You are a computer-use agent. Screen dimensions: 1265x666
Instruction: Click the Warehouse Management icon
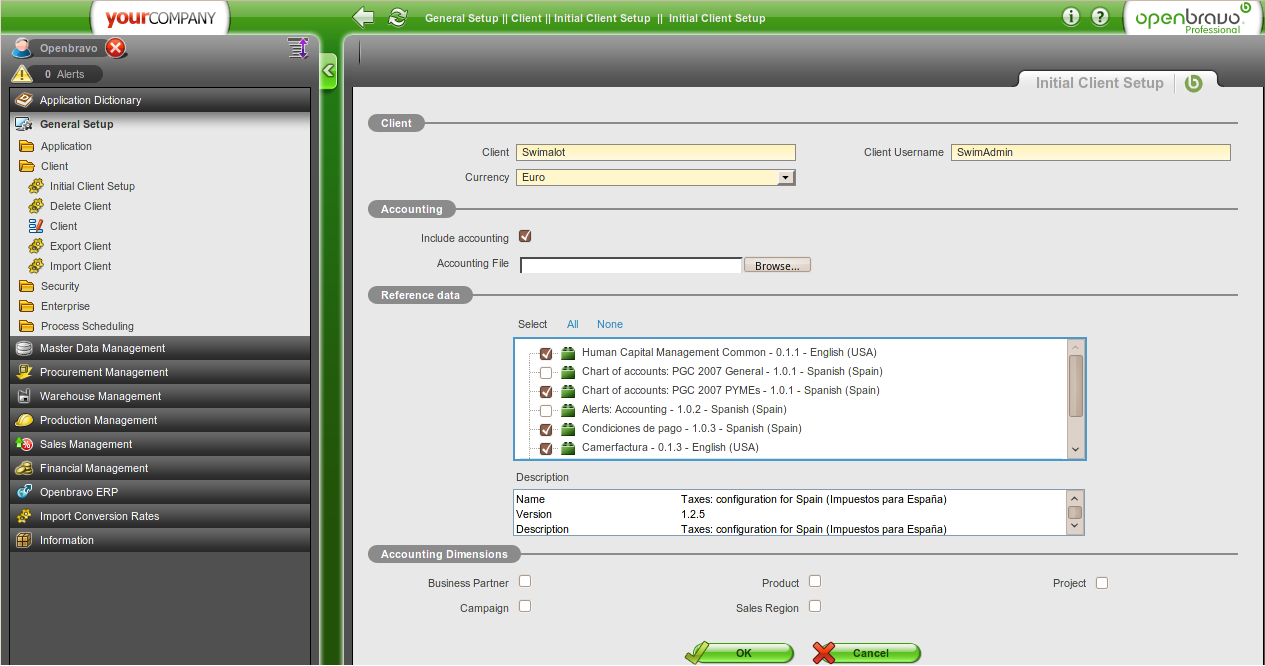(x=24, y=396)
